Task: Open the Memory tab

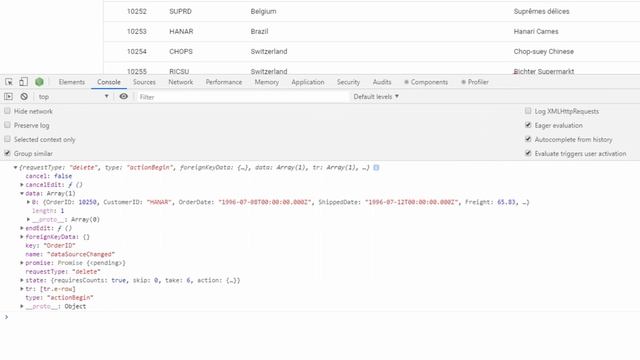Action: point(267,82)
